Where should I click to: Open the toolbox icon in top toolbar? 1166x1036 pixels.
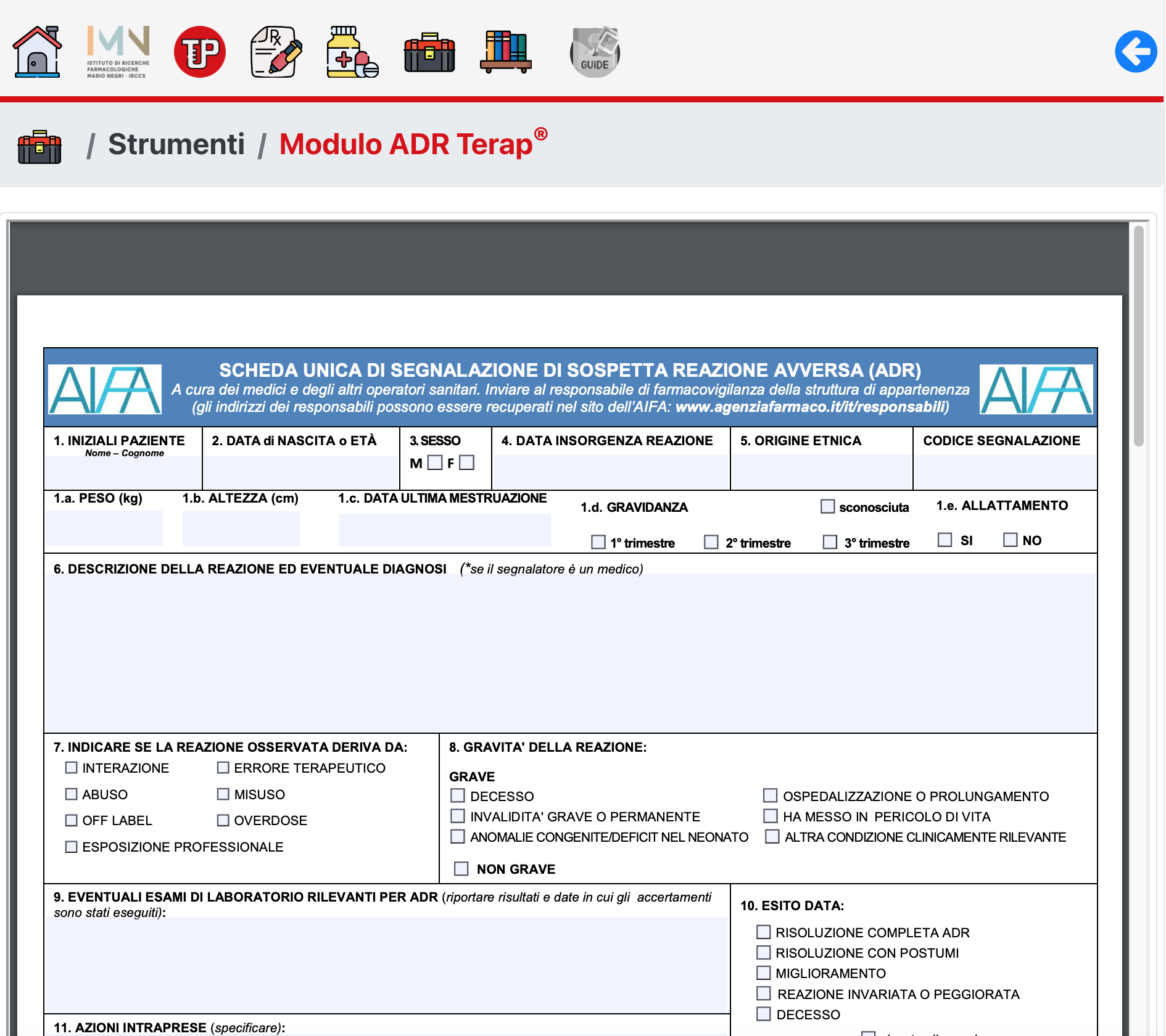429,53
